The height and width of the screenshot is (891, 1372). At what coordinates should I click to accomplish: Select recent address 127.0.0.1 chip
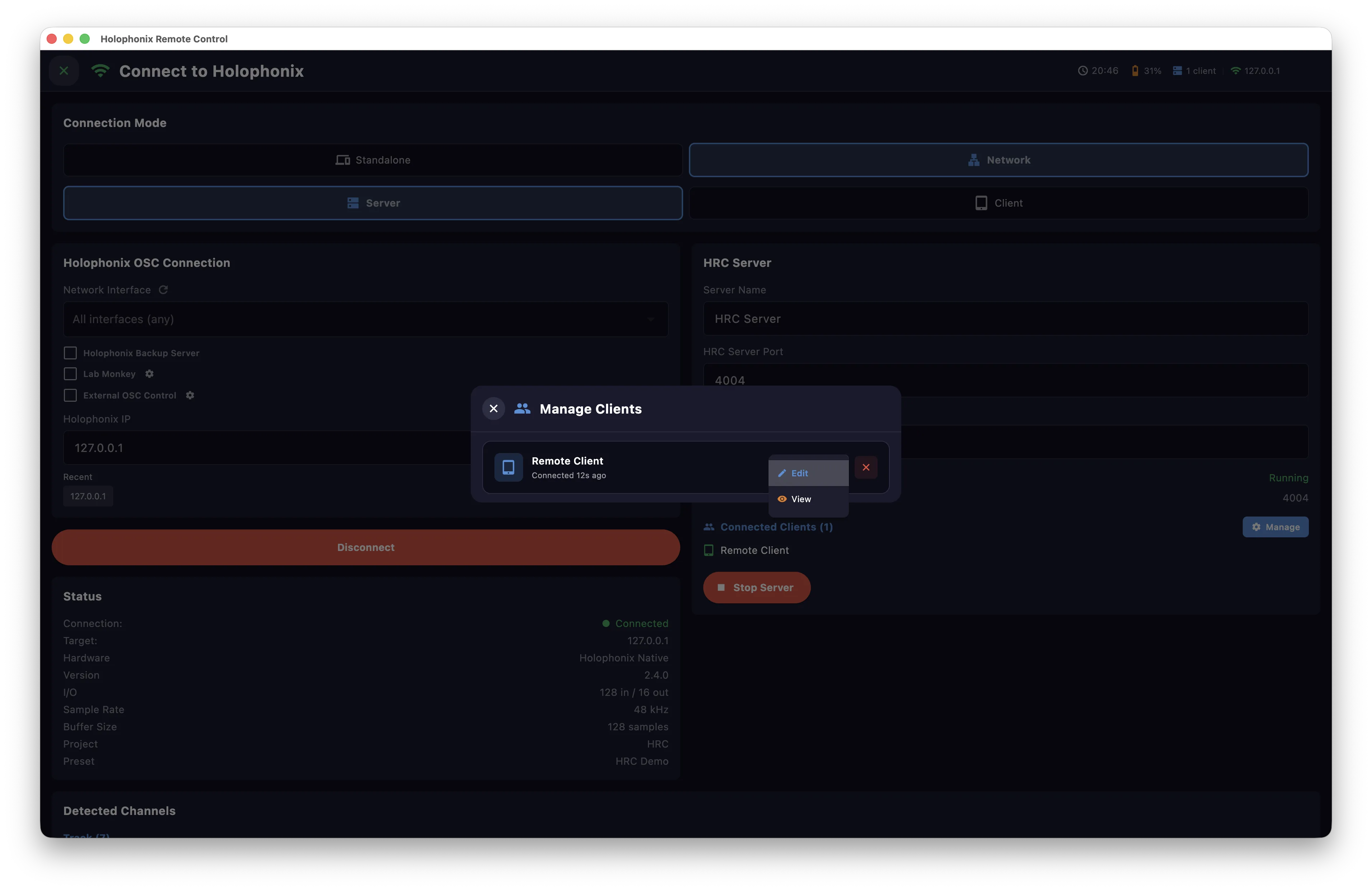click(x=88, y=496)
